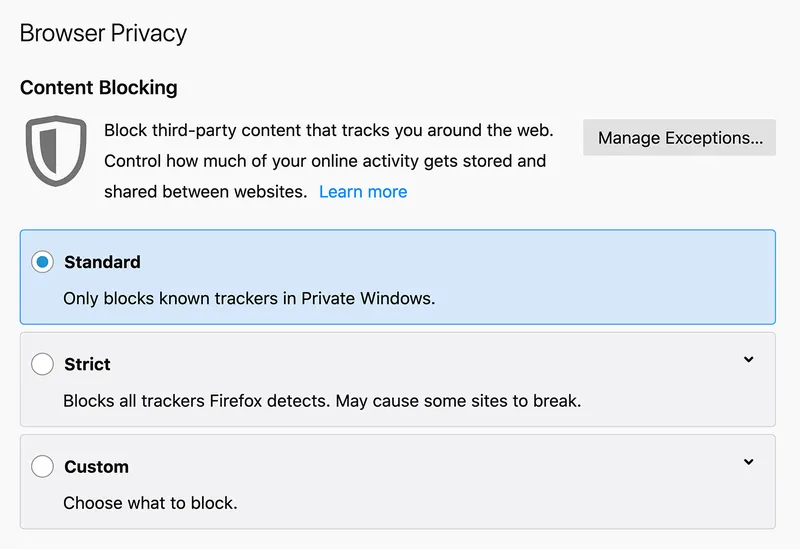Click 'Control how much of your online activity' line
800x549 pixels.
tap(325, 161)
